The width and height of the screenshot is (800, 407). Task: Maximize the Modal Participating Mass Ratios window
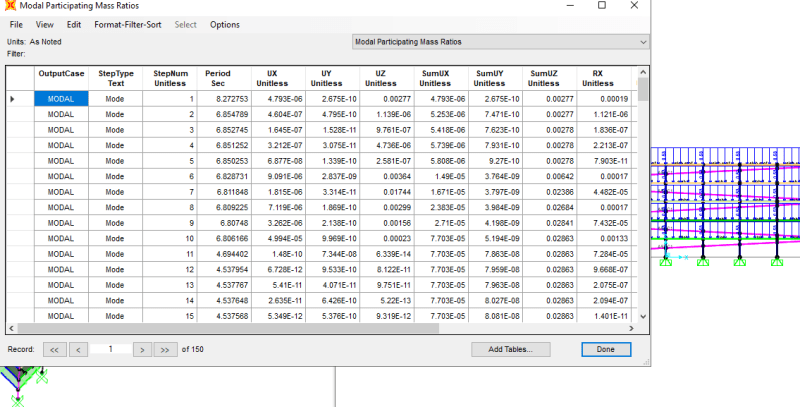point(602,6)
